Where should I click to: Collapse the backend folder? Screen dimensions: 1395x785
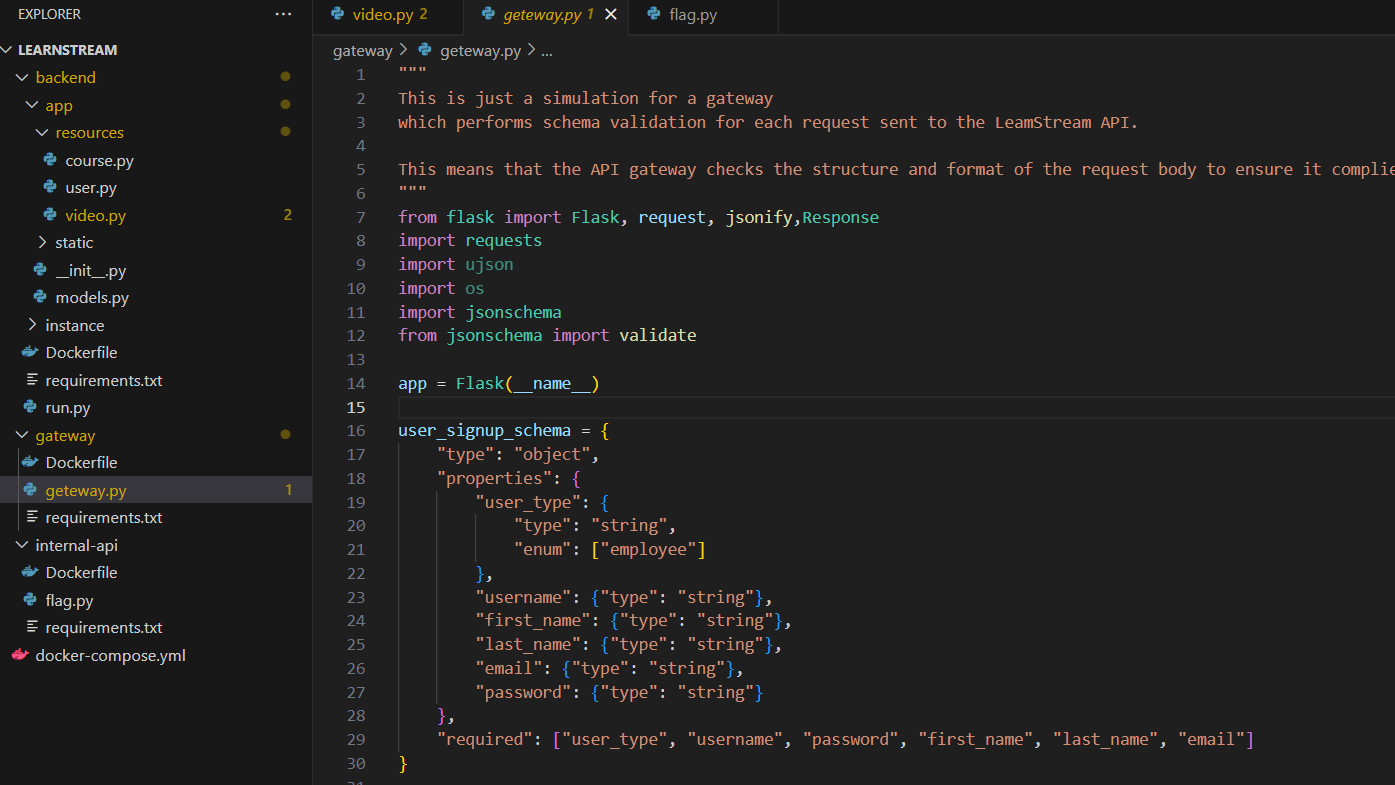point(23,77)
